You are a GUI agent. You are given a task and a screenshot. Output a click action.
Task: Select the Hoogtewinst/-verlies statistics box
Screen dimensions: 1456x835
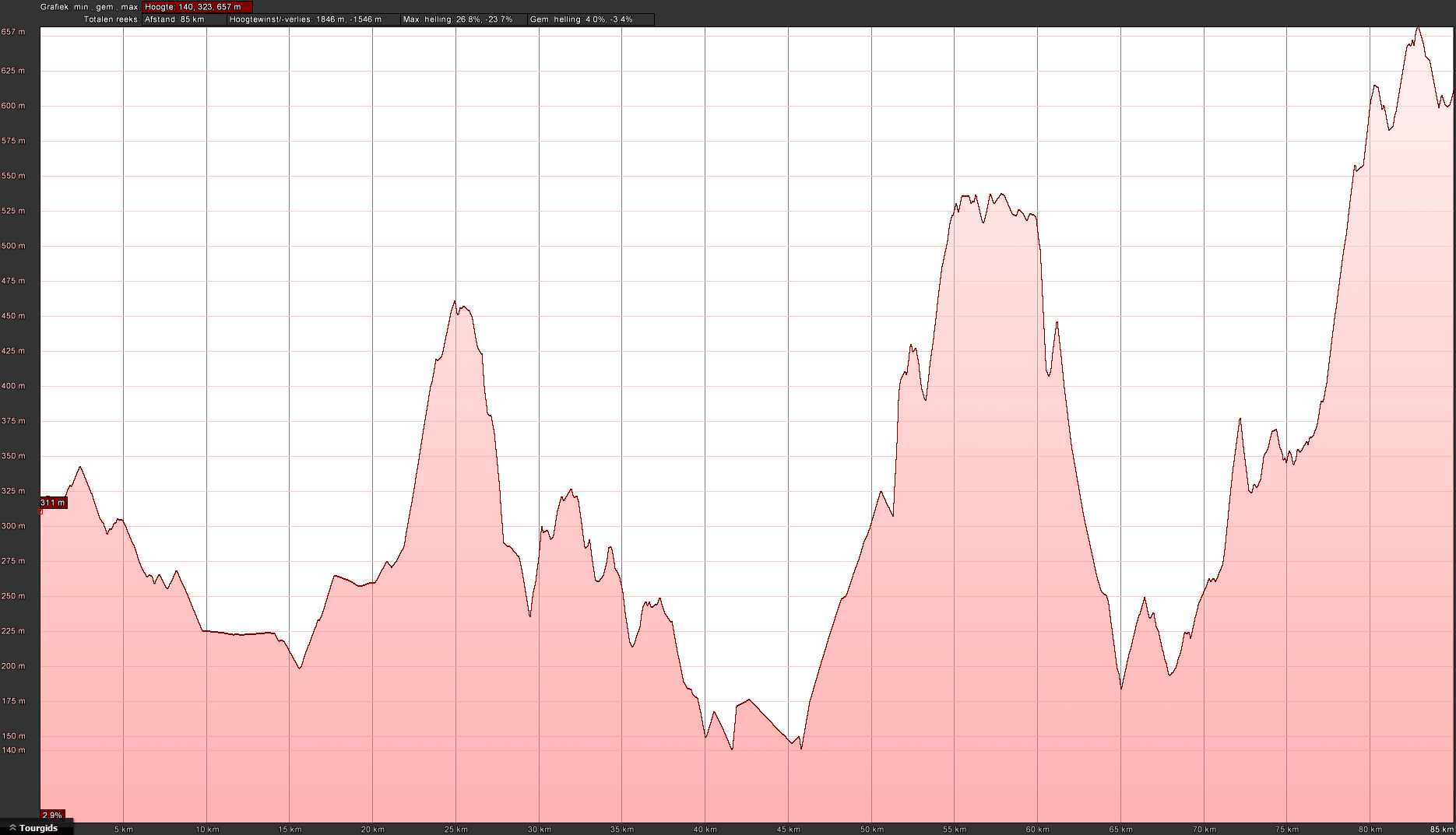[x=313, y=19]
